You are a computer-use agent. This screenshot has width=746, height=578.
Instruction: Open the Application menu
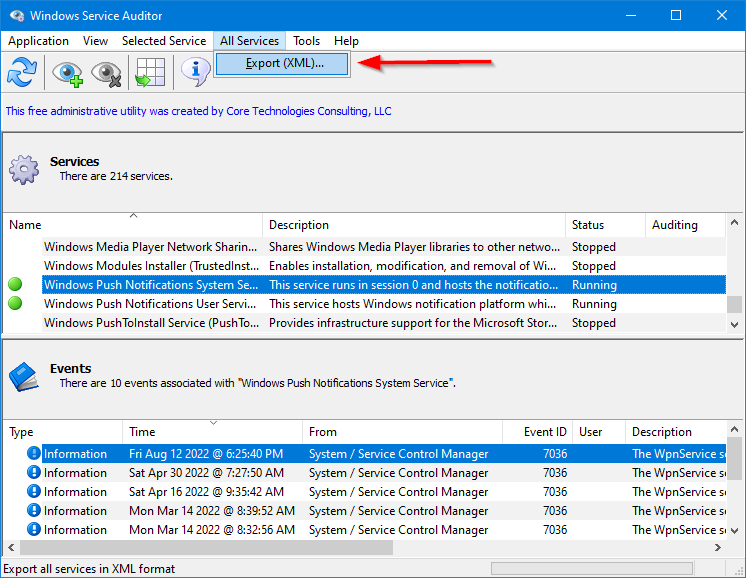[39, 41]
